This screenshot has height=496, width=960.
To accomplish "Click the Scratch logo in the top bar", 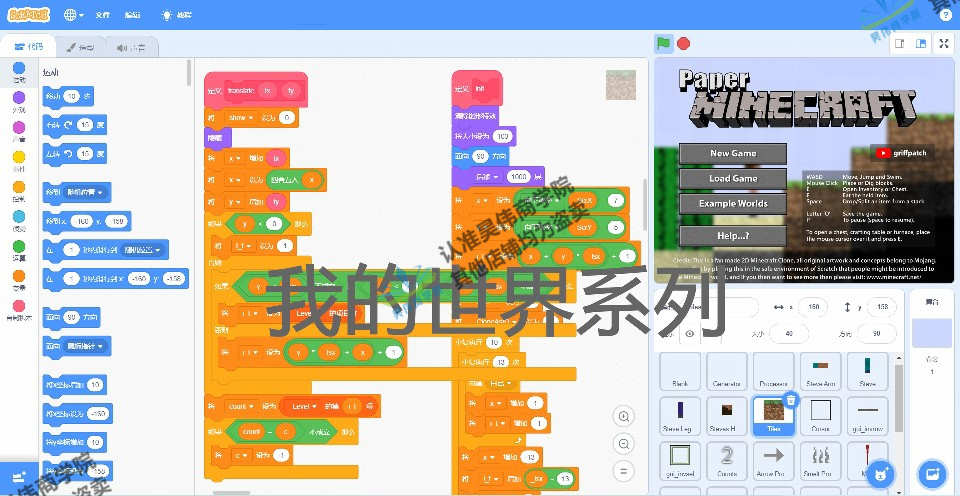I will coord(28,15).
